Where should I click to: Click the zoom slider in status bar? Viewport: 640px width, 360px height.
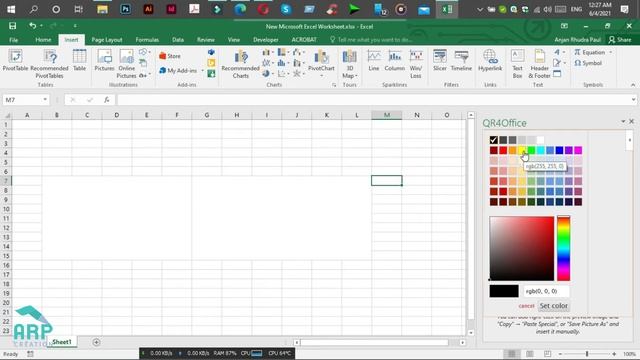(587, 354)
